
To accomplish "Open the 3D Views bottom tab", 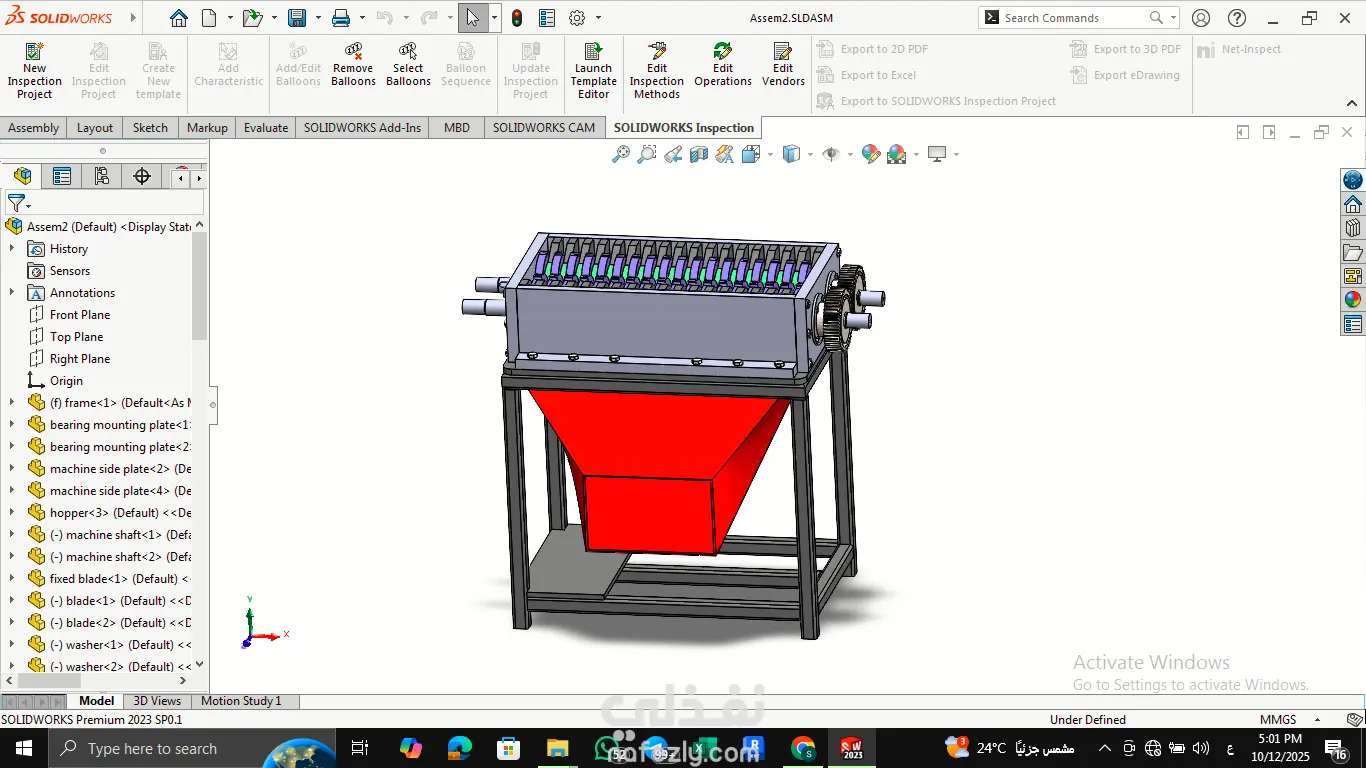I will (157, 701).
